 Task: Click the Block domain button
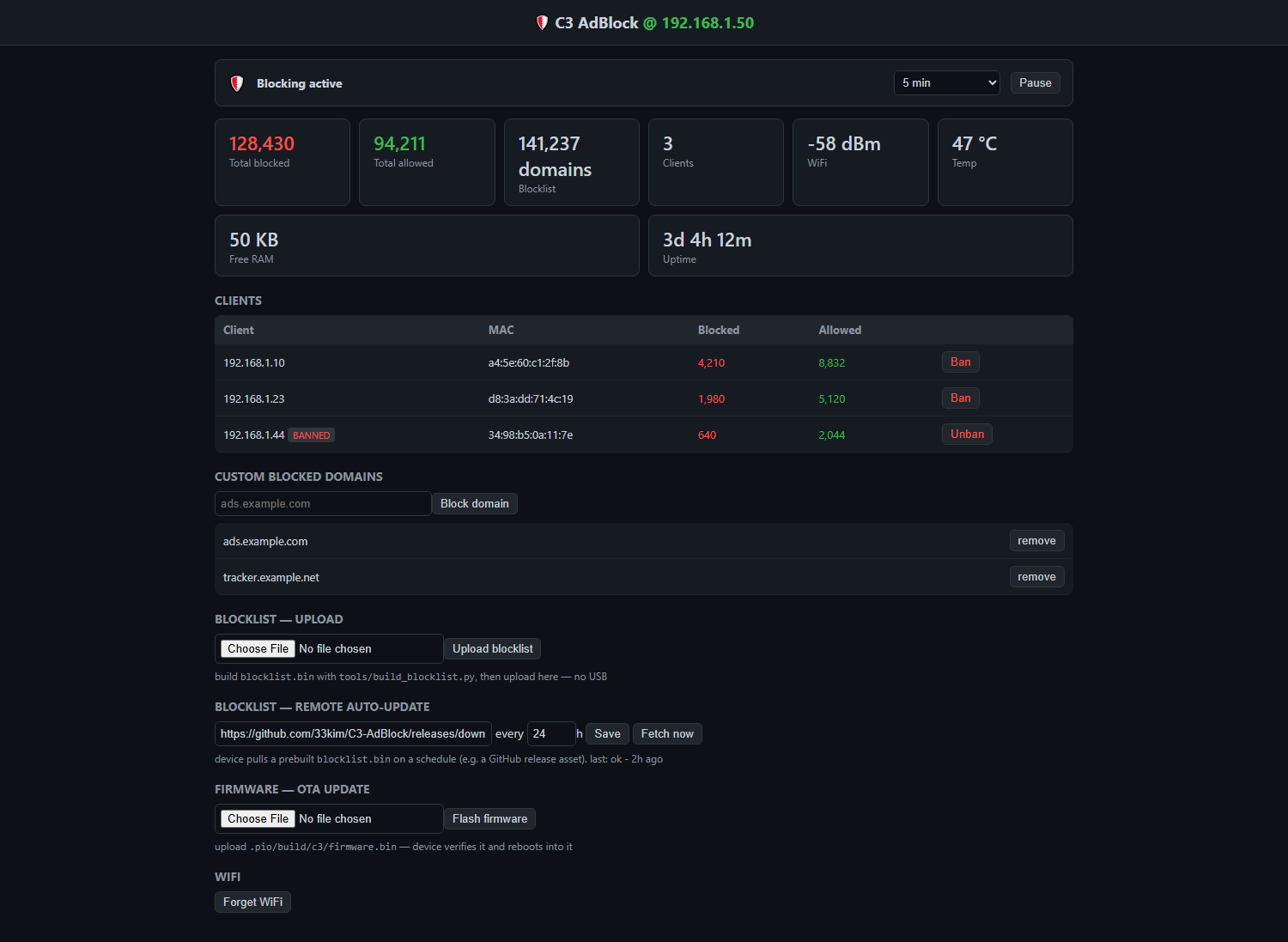pyautogui.click(x=475, y=504)
